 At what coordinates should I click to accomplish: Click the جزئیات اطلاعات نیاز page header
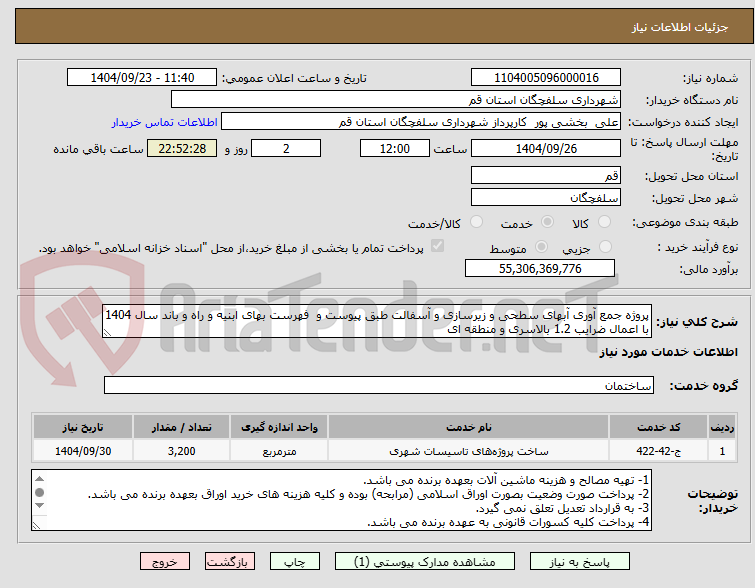pyautogui.click(x=680, y=27)
